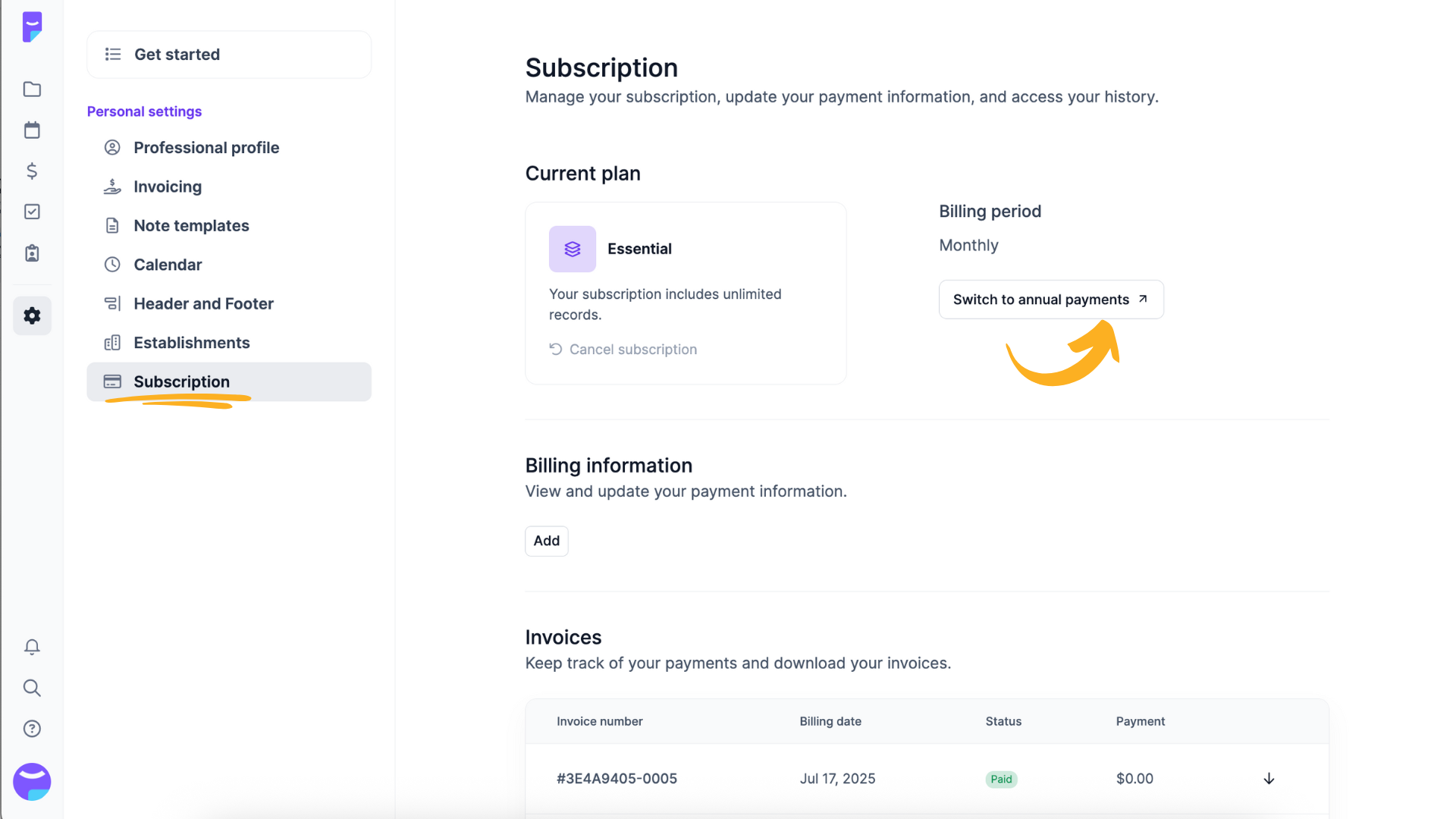Click the user avatar at bottom left
Viewport: 1456px width, 819px height.
tap(32, 782)
